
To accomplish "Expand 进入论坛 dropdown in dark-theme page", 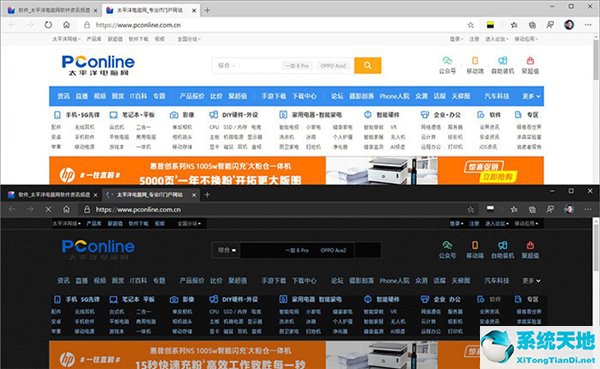I will coord(497,223).
